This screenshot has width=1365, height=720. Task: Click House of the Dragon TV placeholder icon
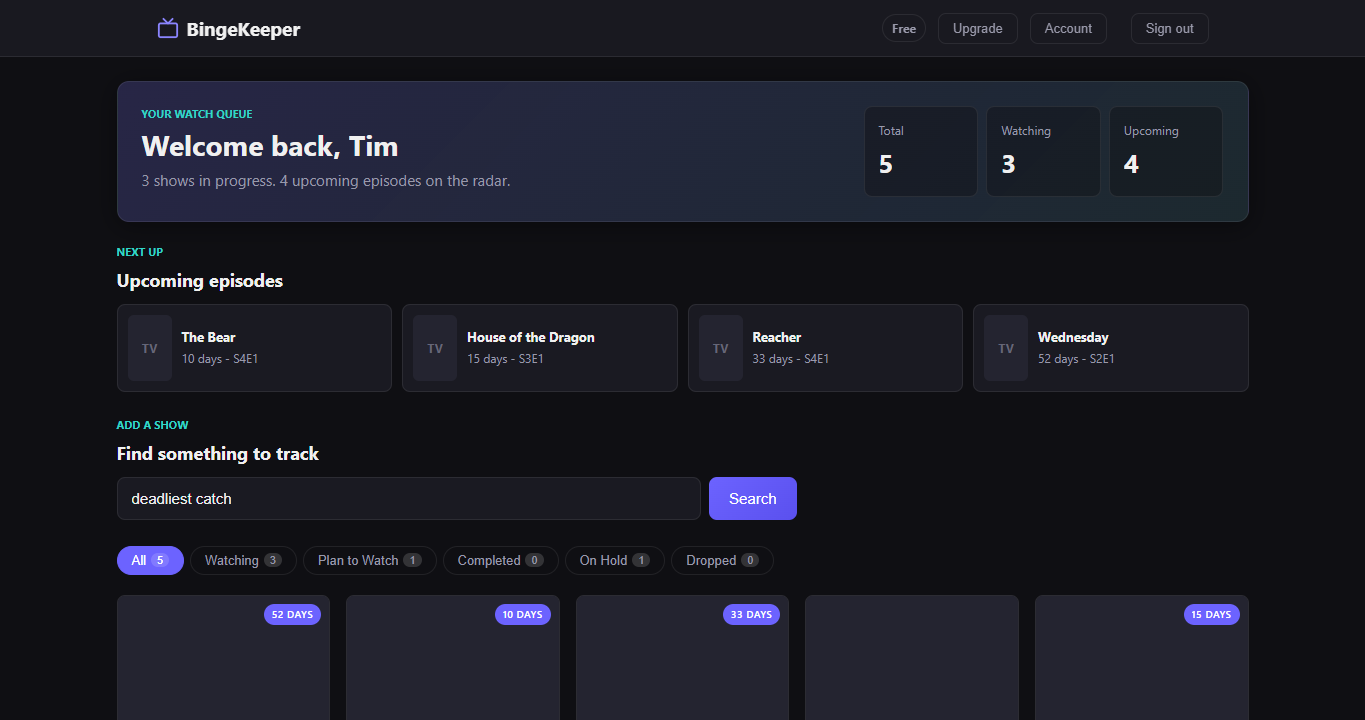[435, 348]
